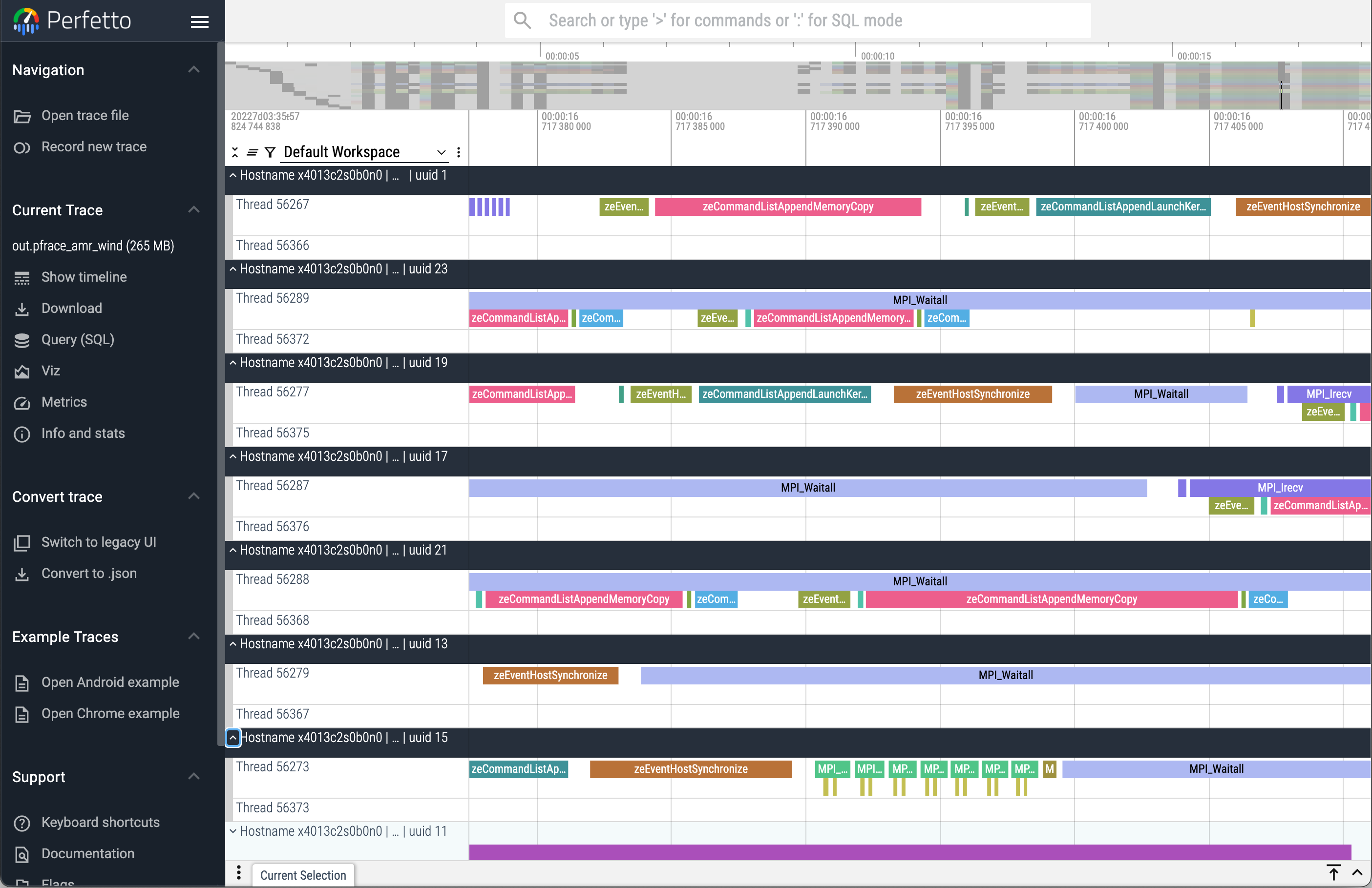The width and height of the screenshot is (1372, 888).
Task: Expand bottom drawer with chevron up
Action: click(1357, 872)
